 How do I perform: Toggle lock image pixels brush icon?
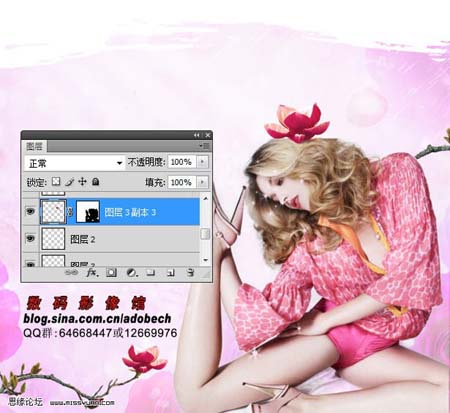click(69, 182)
